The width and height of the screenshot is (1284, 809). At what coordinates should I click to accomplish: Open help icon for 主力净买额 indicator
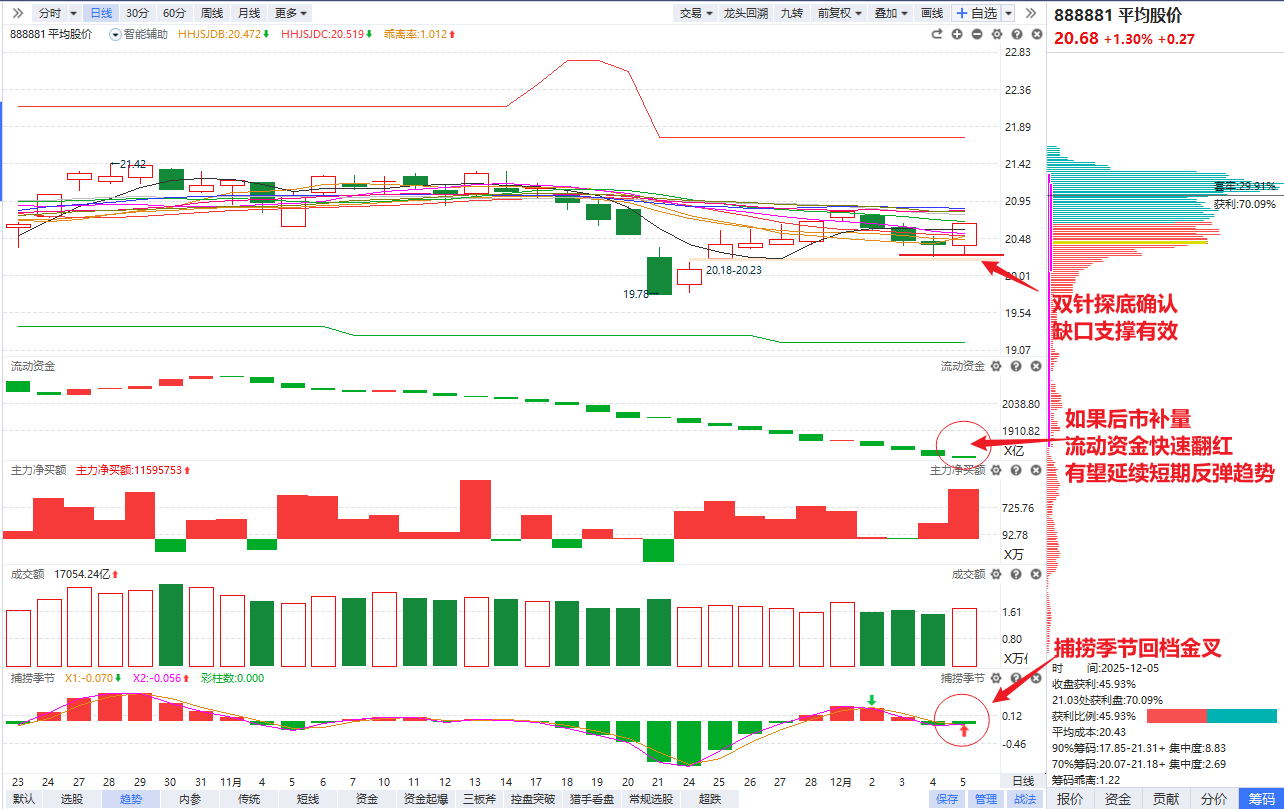pyautogui.click(x=1016, y=470)
